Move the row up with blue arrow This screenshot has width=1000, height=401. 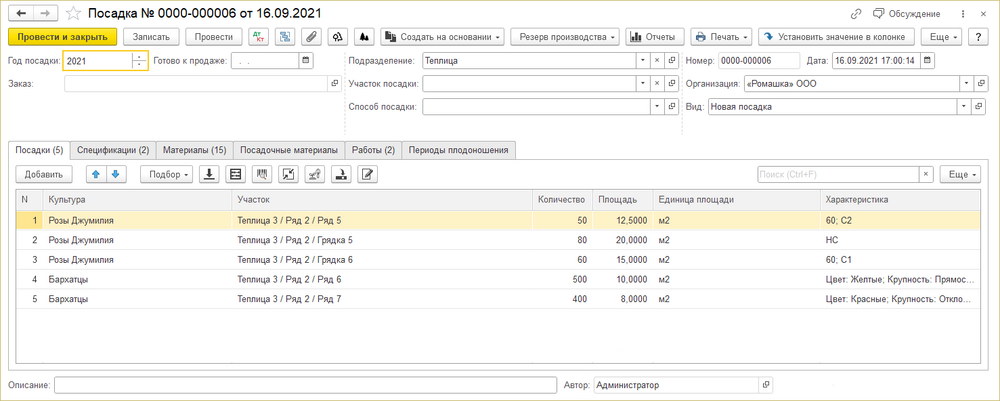pyautogui.click(x=96, y=174)
